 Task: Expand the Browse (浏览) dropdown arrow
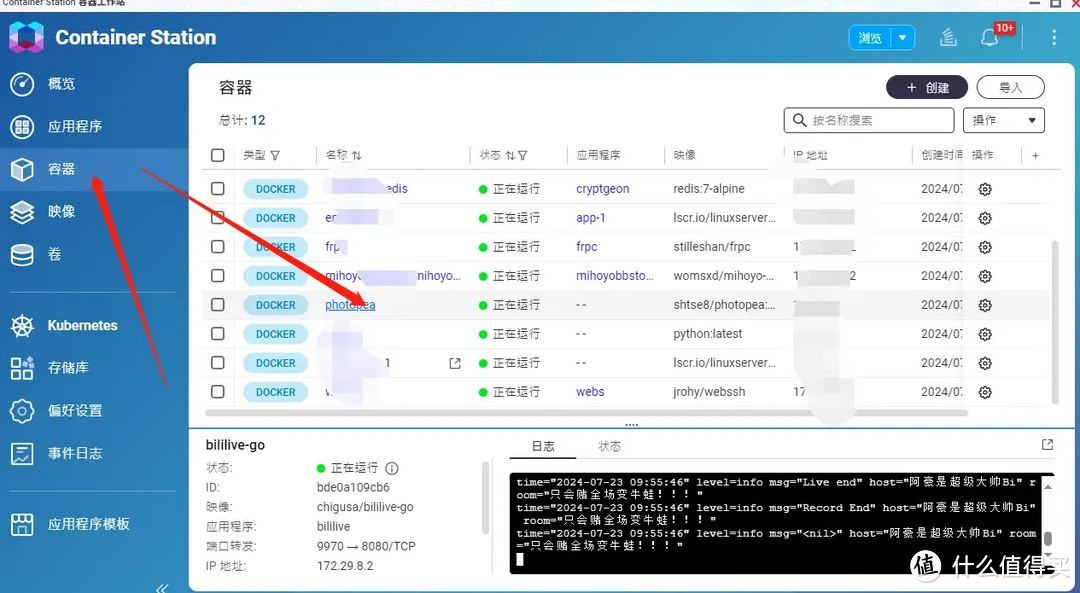pyautogui.click(x=902, y=38)
